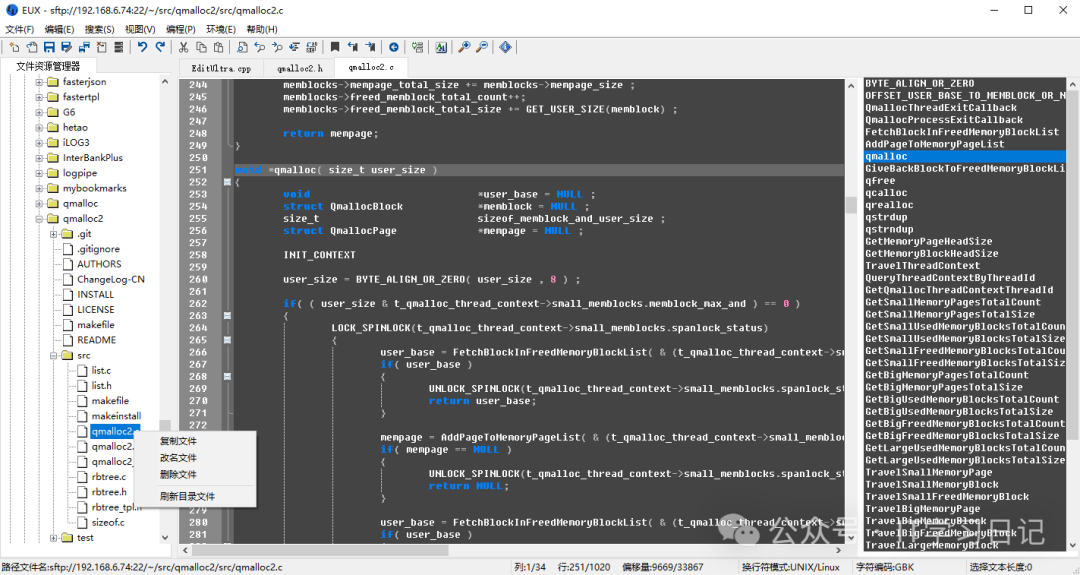Viewport: 1080px width, 575px height.
Task: Click the Undo toolbar icon
Action: 142,47
